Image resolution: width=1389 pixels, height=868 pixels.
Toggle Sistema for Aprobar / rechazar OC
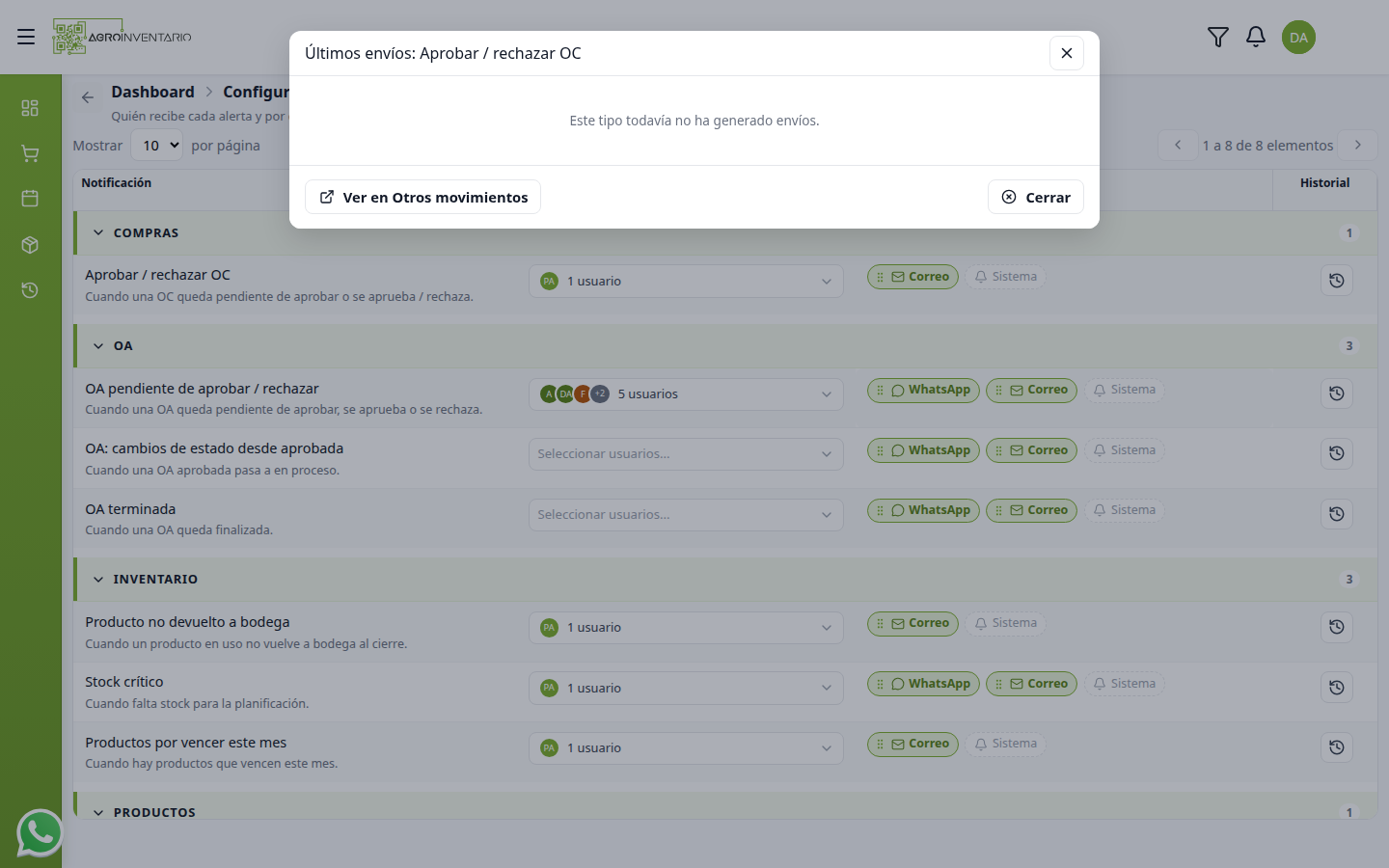point(1006,277)
